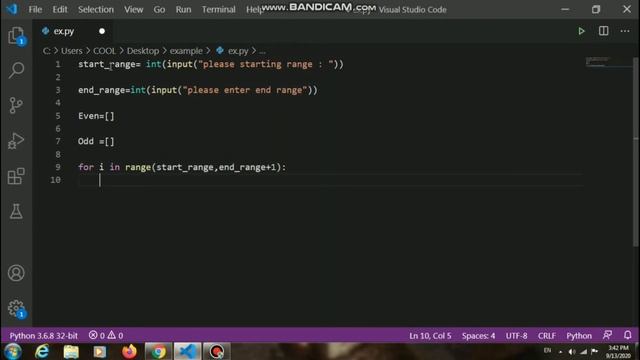Open the Terminal menu

[x=218, y=9]
